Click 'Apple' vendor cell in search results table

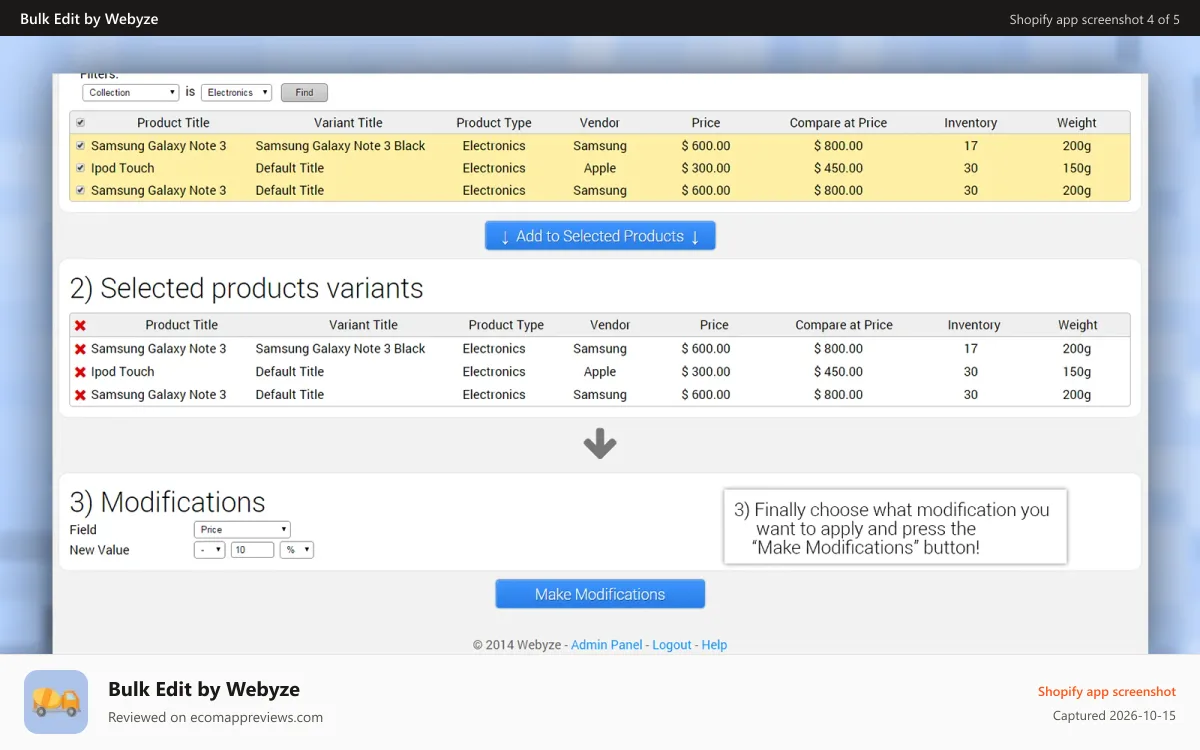click(600, 168)
